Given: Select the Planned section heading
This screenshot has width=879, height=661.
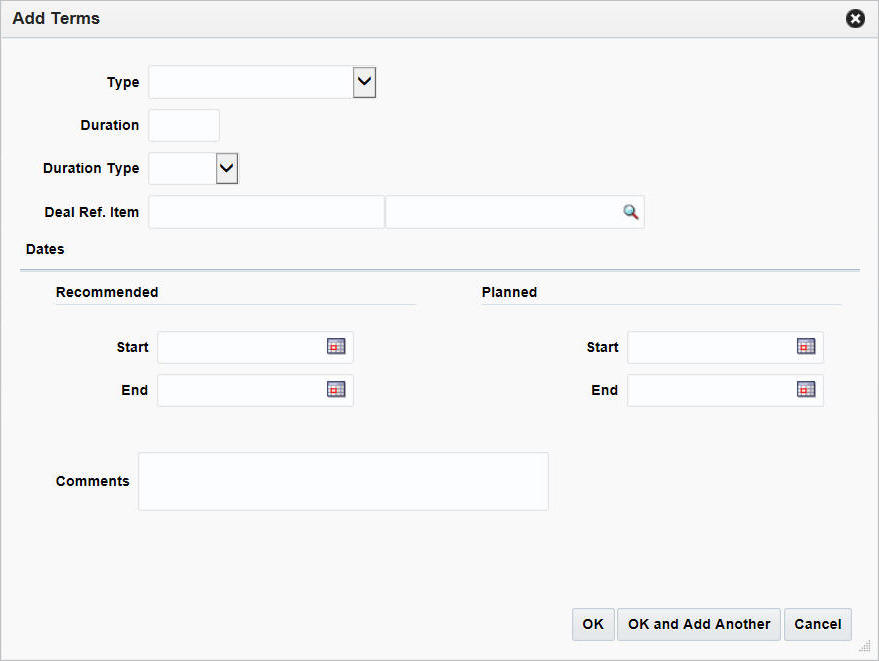Looking at the screenshot, I should pyautogui.click(x=509, y=292).
